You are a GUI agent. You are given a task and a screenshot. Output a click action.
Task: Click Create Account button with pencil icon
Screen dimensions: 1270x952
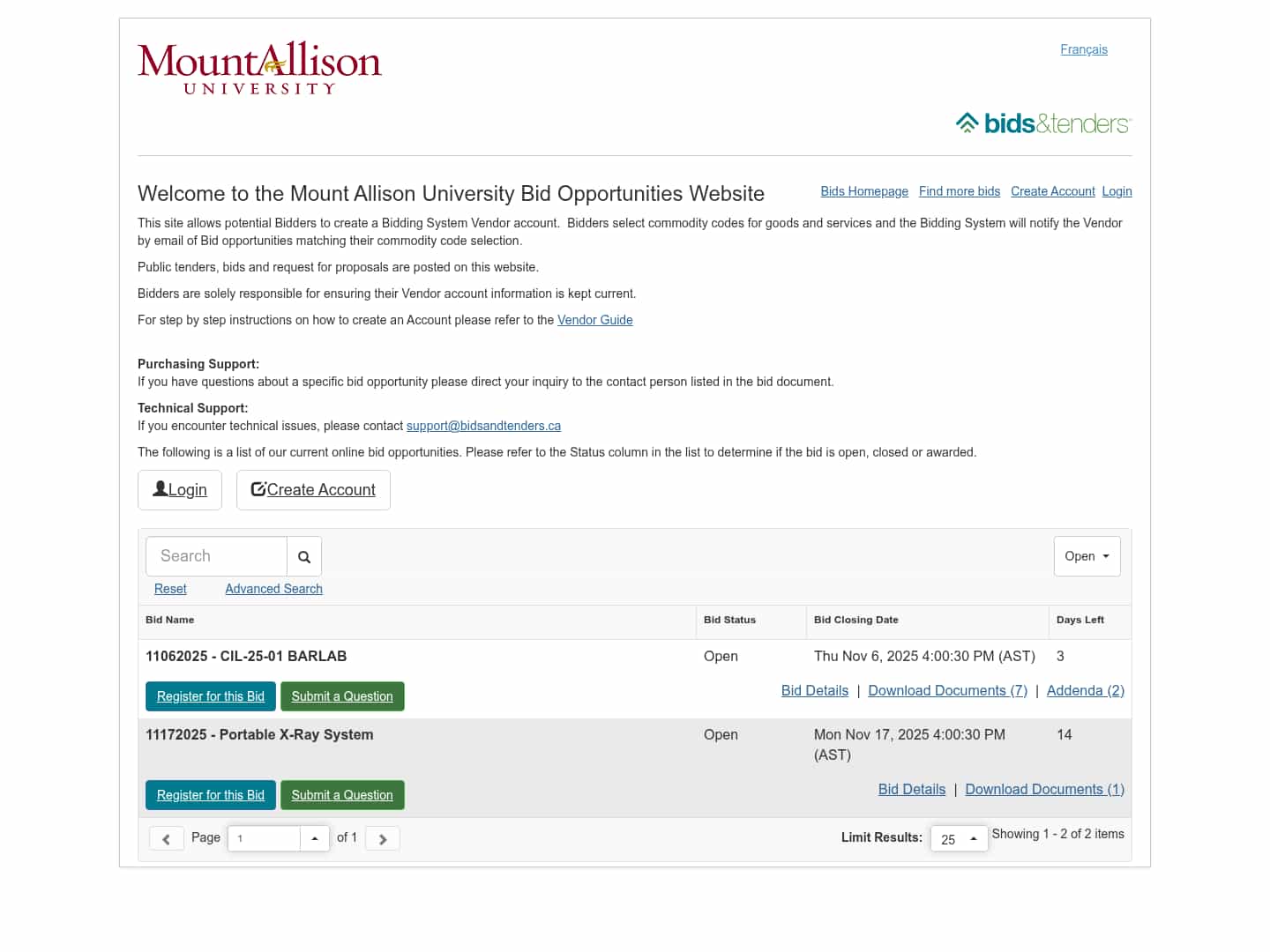(313, 490)
